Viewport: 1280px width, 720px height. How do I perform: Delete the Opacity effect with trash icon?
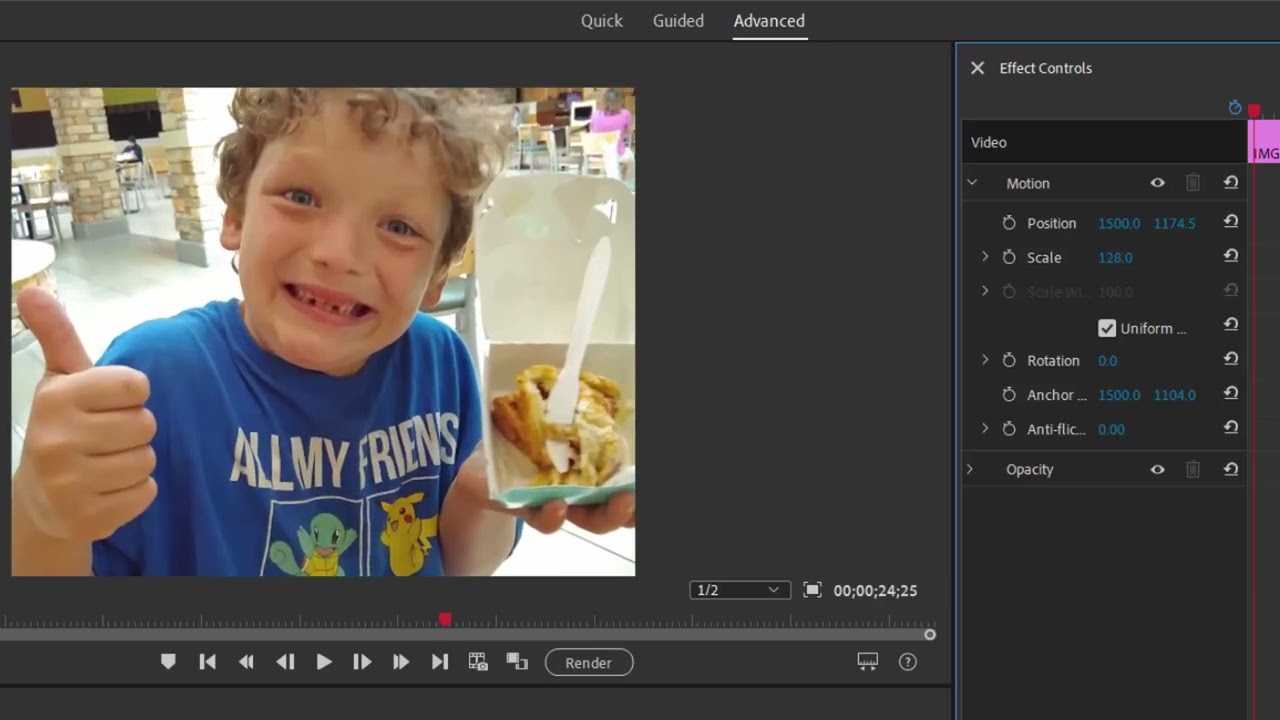pyautogui.click(x=1193, y=469)
